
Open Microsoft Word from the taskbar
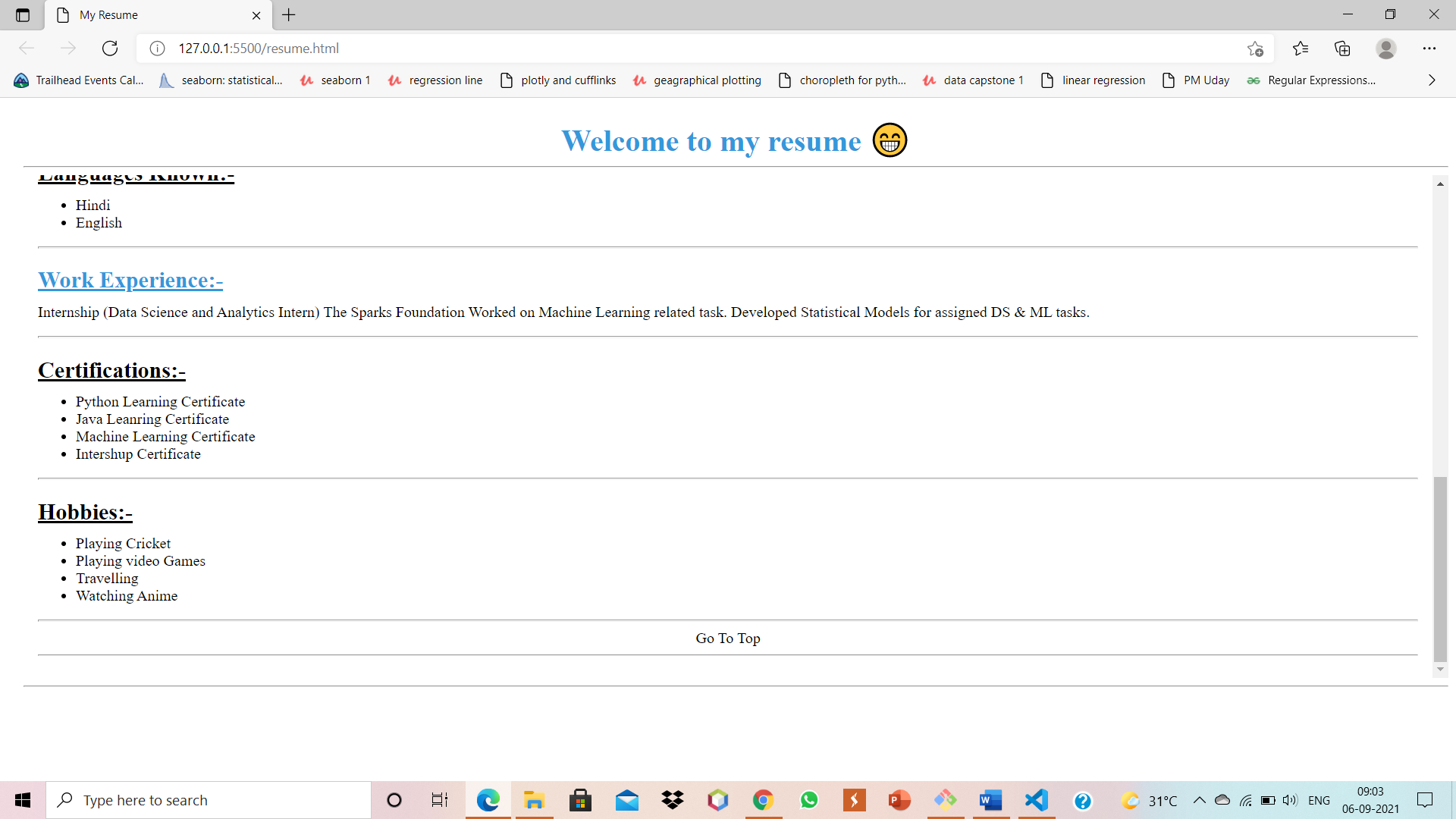click(990, 800)
